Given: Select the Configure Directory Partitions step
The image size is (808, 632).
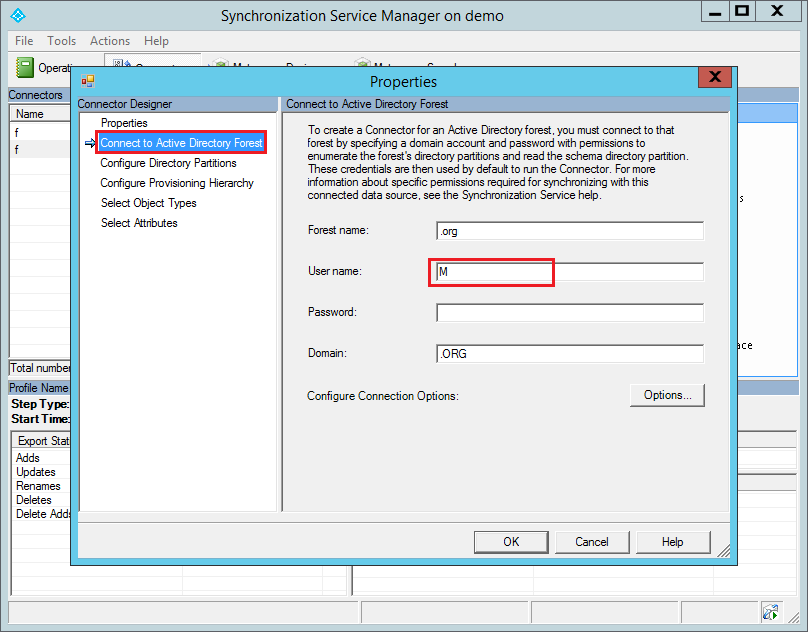Looking at the screenshot, I should [169, 163].
